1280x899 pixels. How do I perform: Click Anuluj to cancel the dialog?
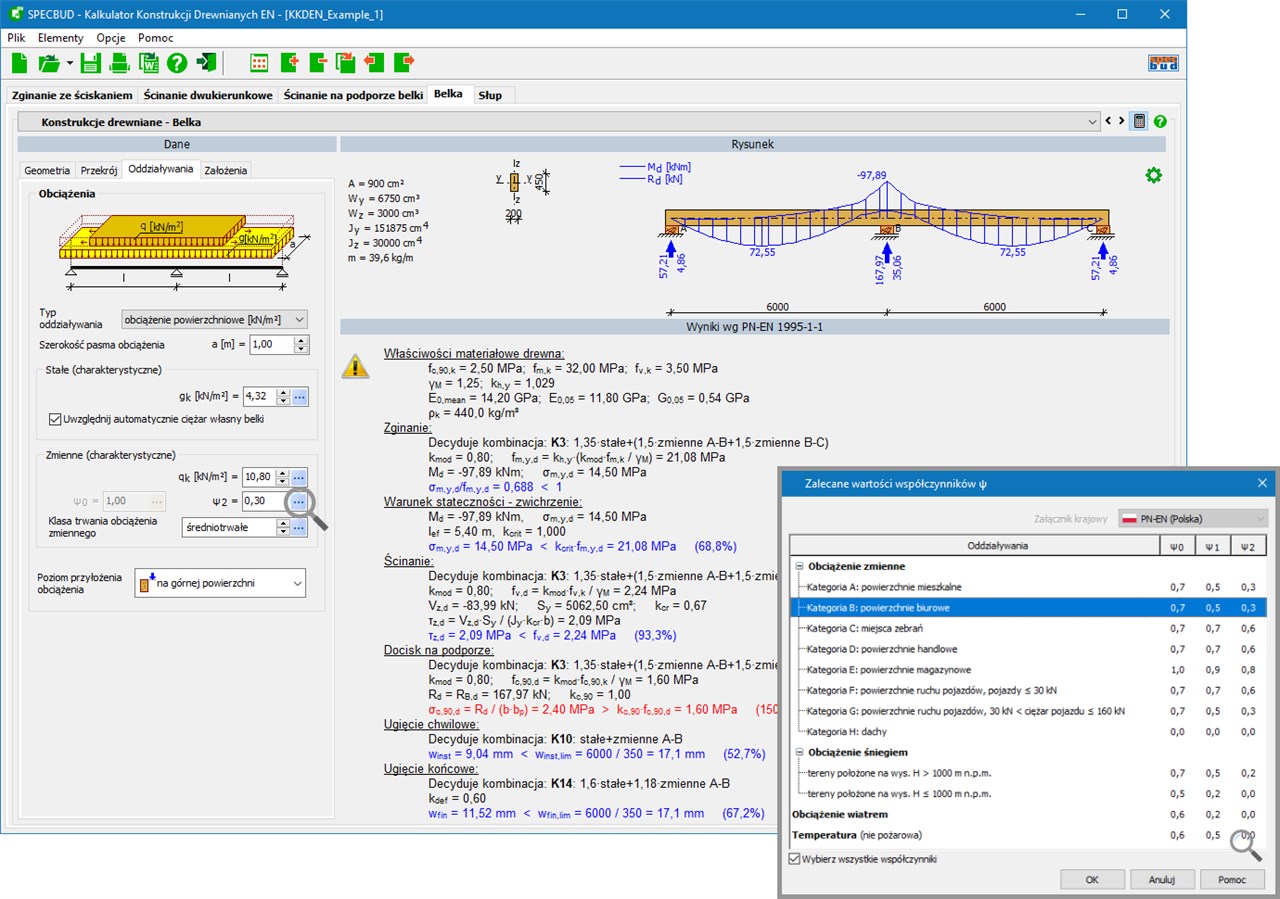pyautogui.click(x=1160, y=880)
